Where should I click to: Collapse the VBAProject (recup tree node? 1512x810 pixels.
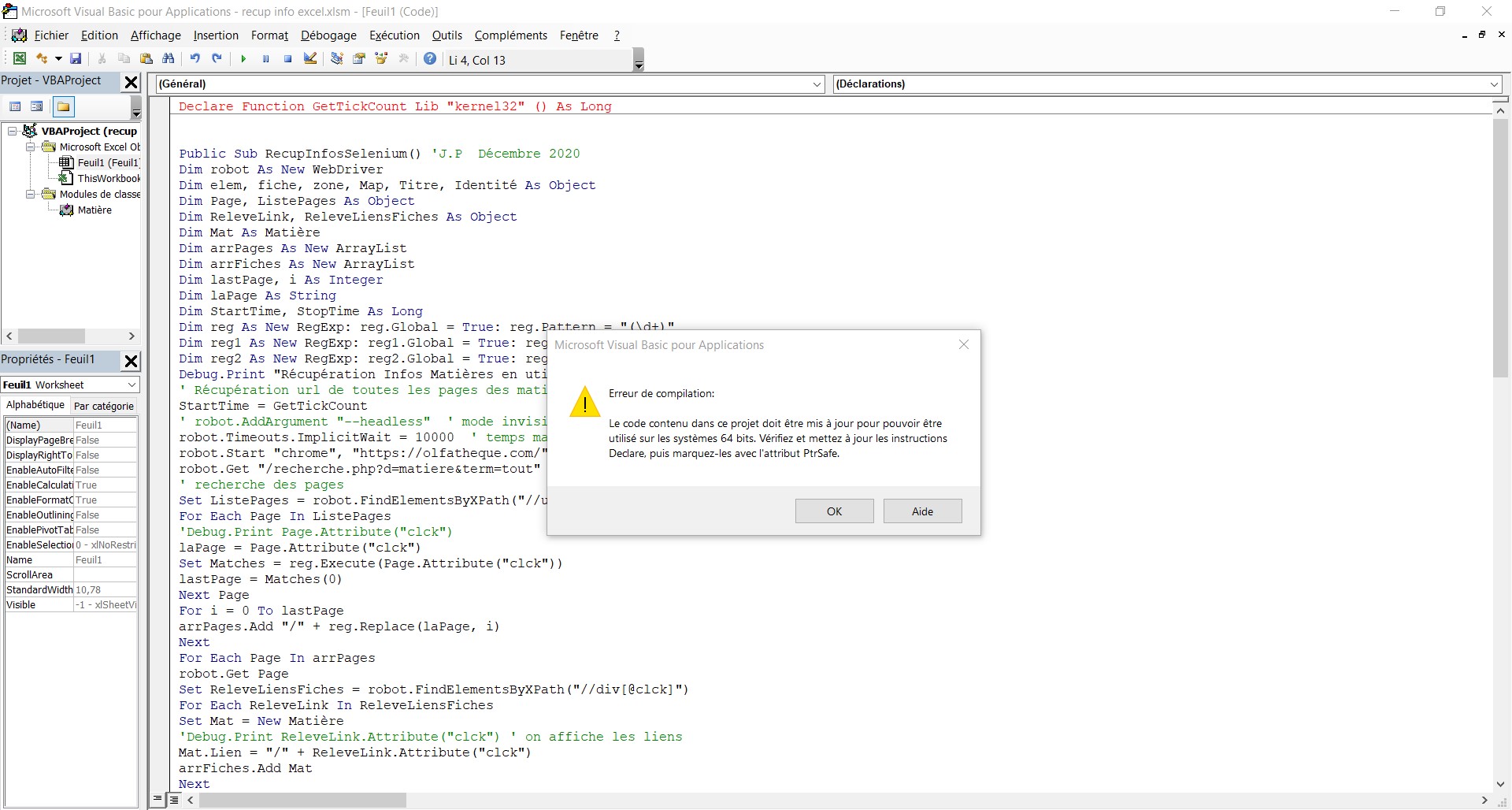pyautogui.click(x=13, y=131)
